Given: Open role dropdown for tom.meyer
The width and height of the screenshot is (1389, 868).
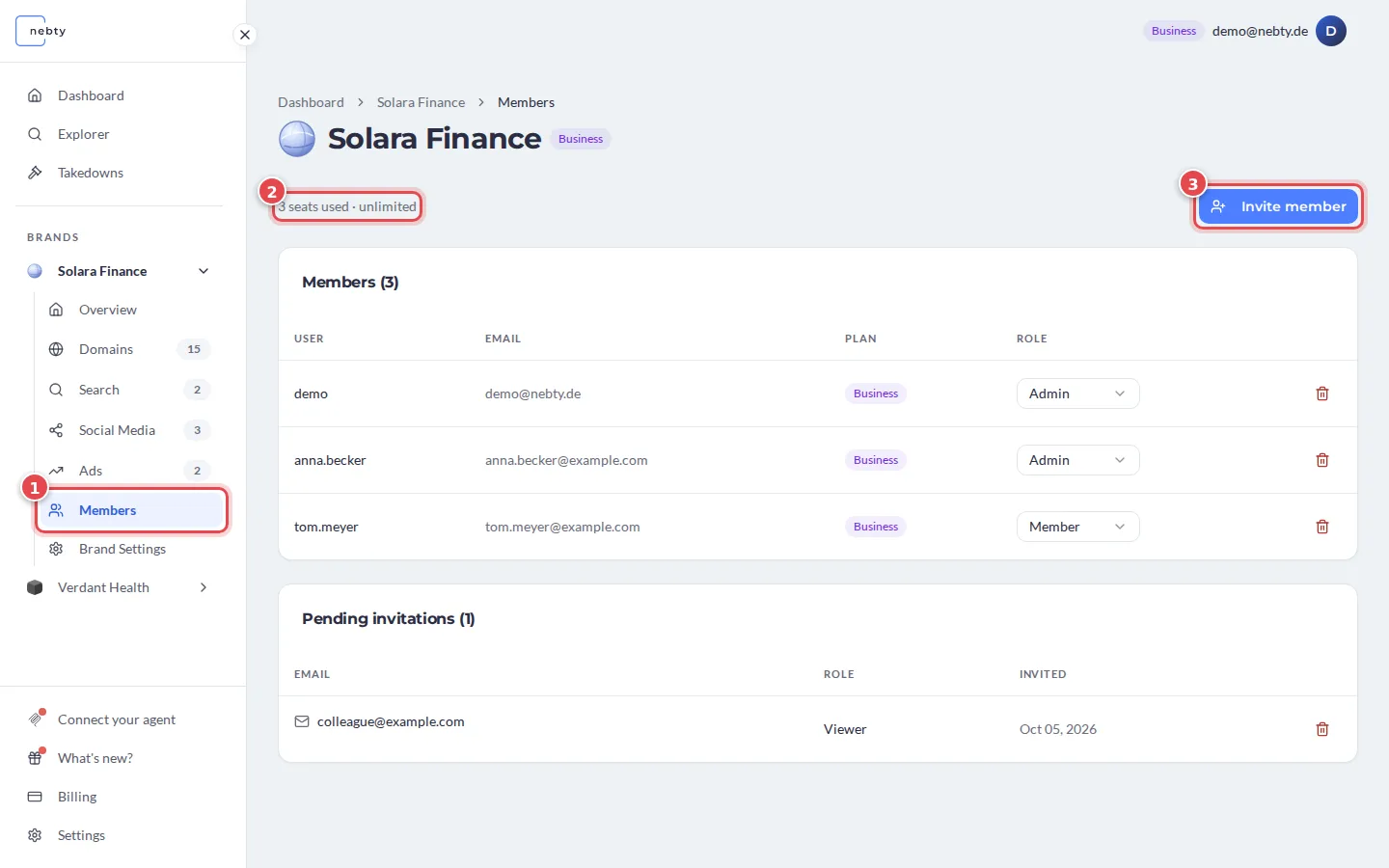Looking at the screenshot, I should (x=1077, y=527).
